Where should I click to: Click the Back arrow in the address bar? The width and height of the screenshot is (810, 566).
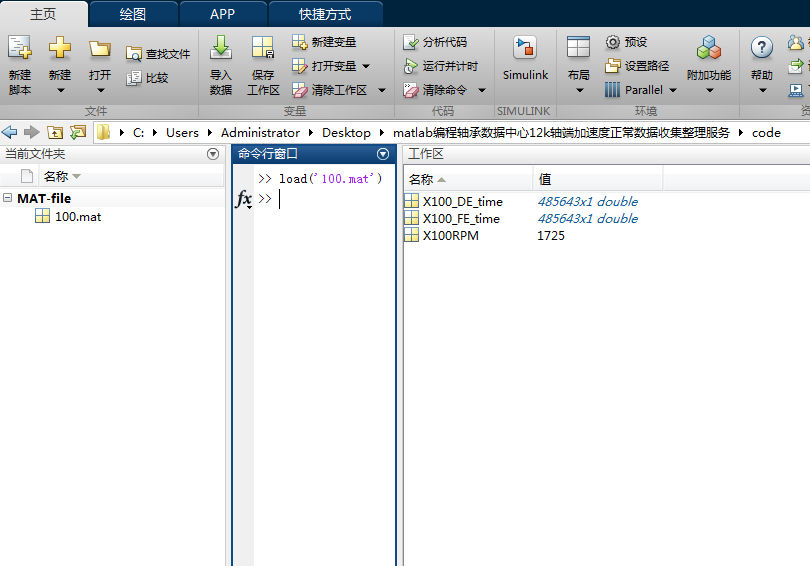[x=9, y=133]
